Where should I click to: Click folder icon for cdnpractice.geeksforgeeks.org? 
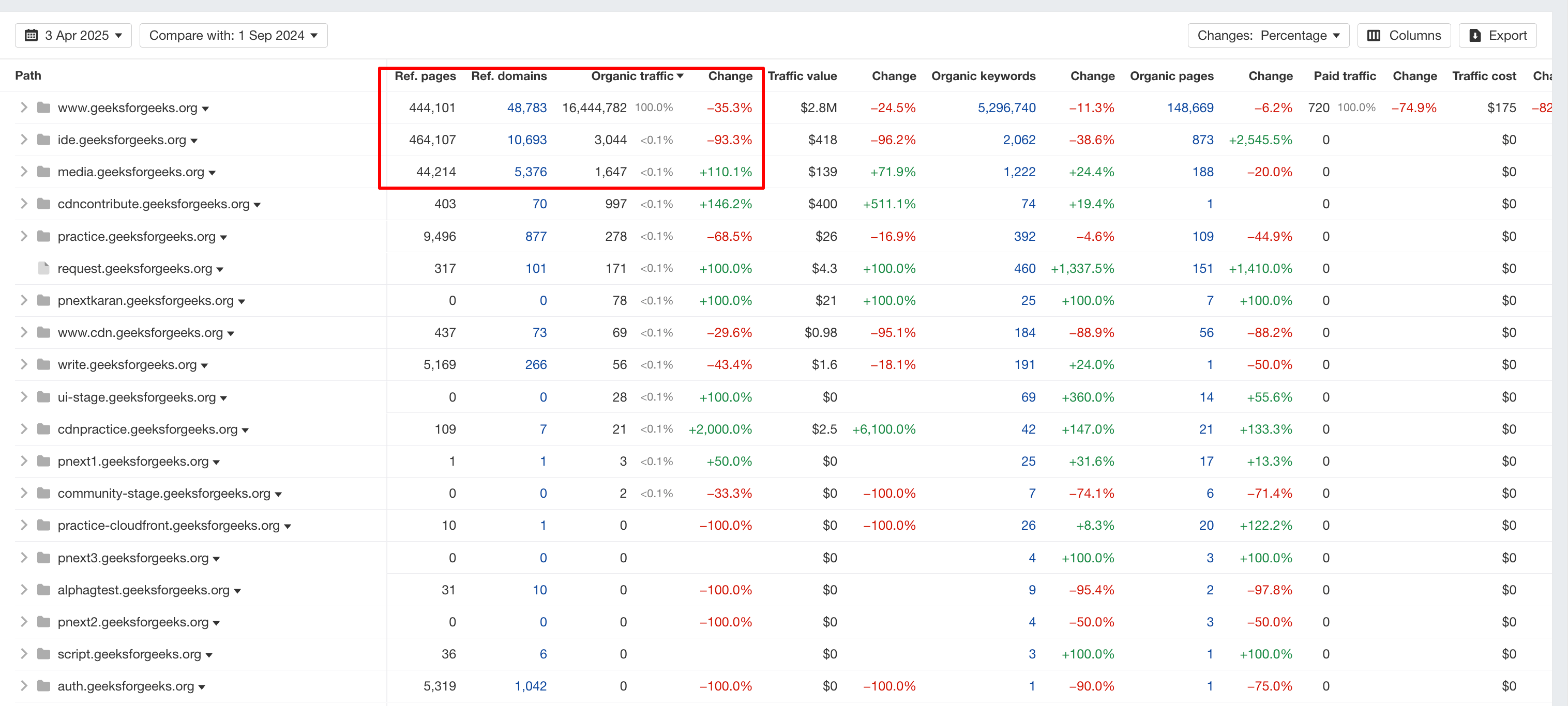coord(43,428)
